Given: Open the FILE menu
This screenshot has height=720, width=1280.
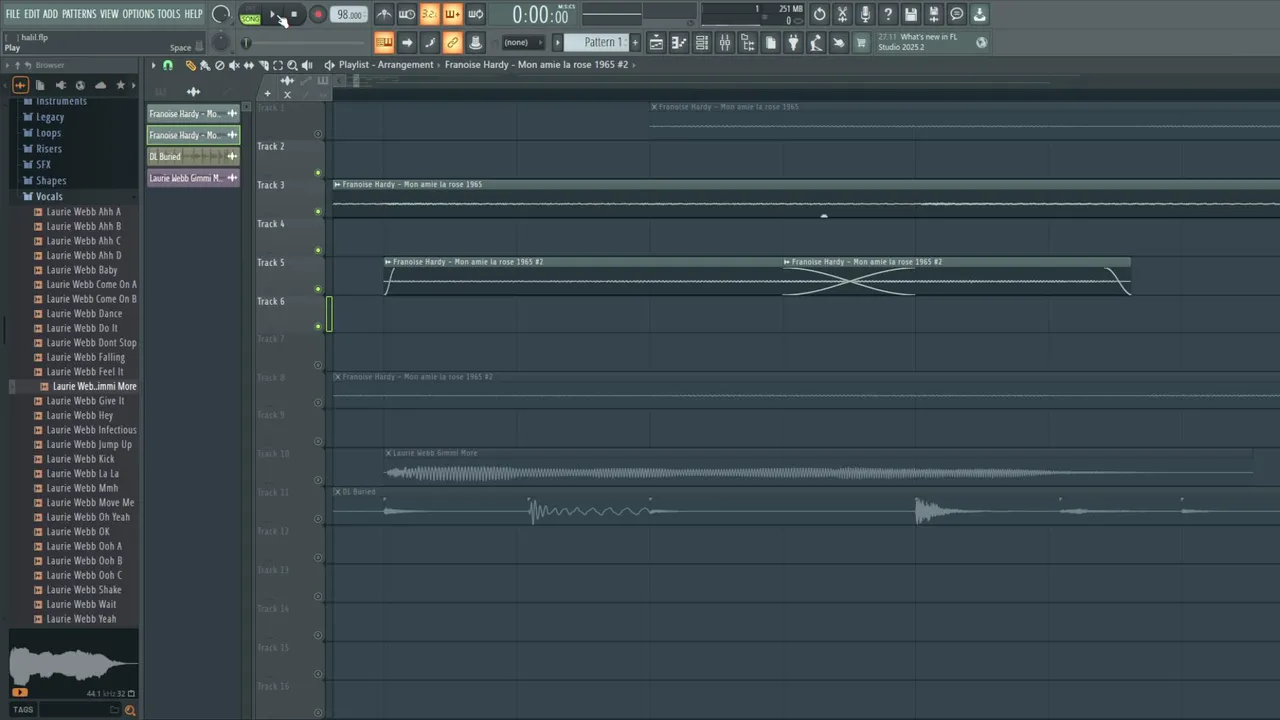Looking at the screenshot, I should [x=13, y=14].
